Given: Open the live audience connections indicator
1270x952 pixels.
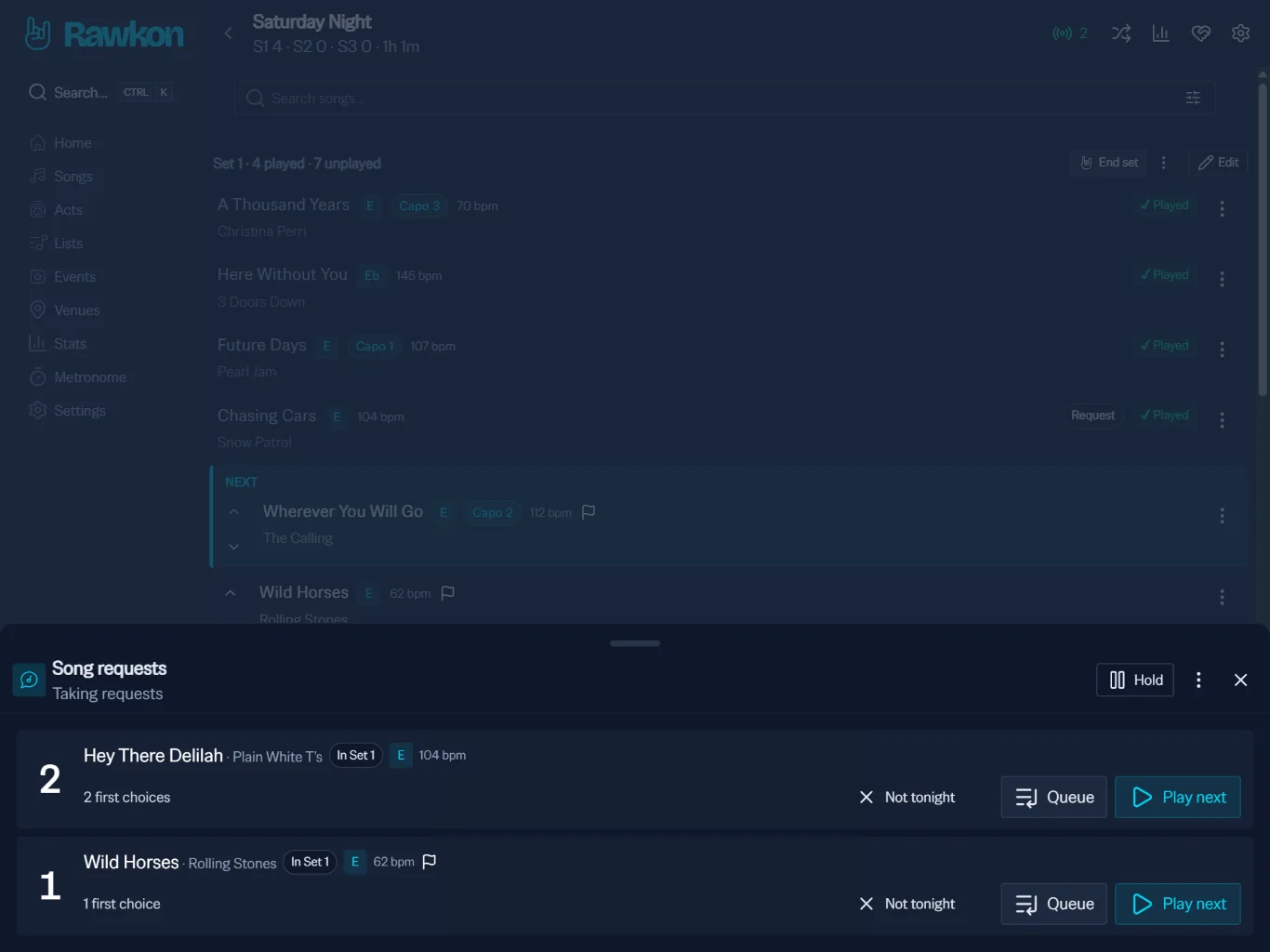Looking at the screenshot, I should [x=1070, y=33].
